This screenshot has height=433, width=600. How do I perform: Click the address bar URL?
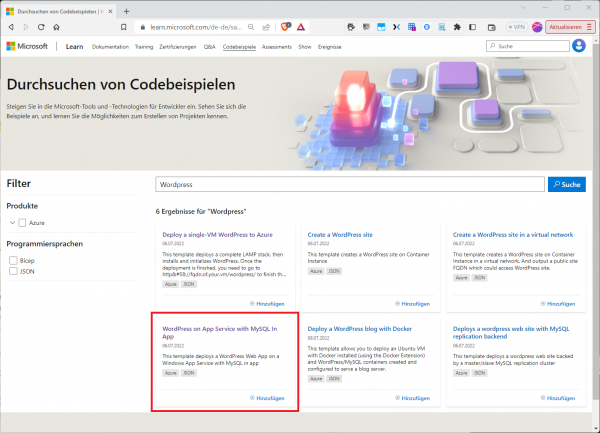pos(196,27)
